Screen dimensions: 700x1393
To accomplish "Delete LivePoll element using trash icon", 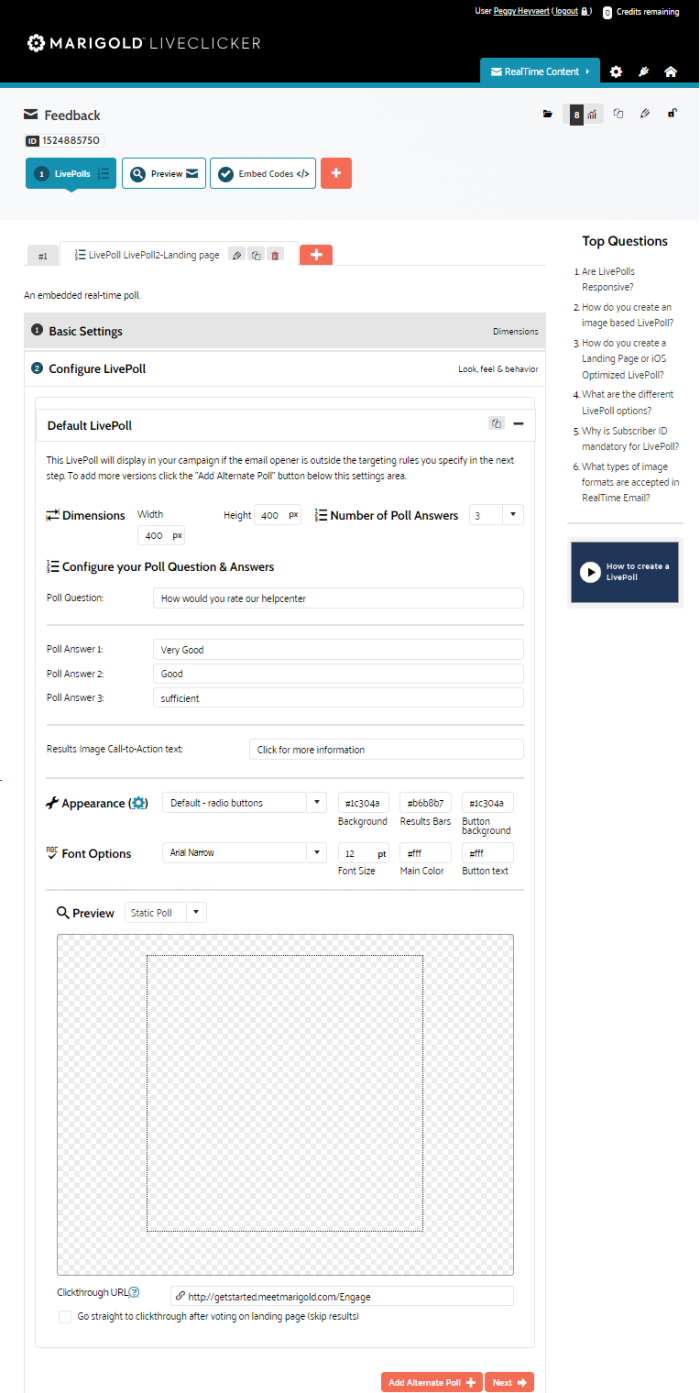I will click(x=274, y=255).
